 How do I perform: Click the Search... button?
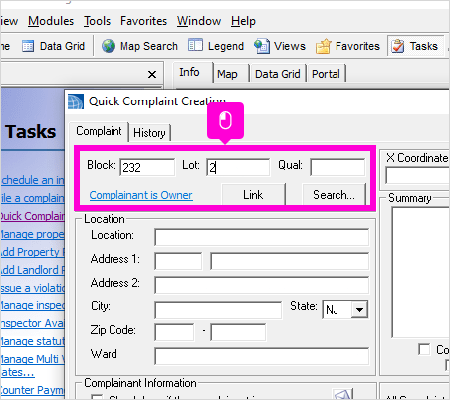(334, 195)
